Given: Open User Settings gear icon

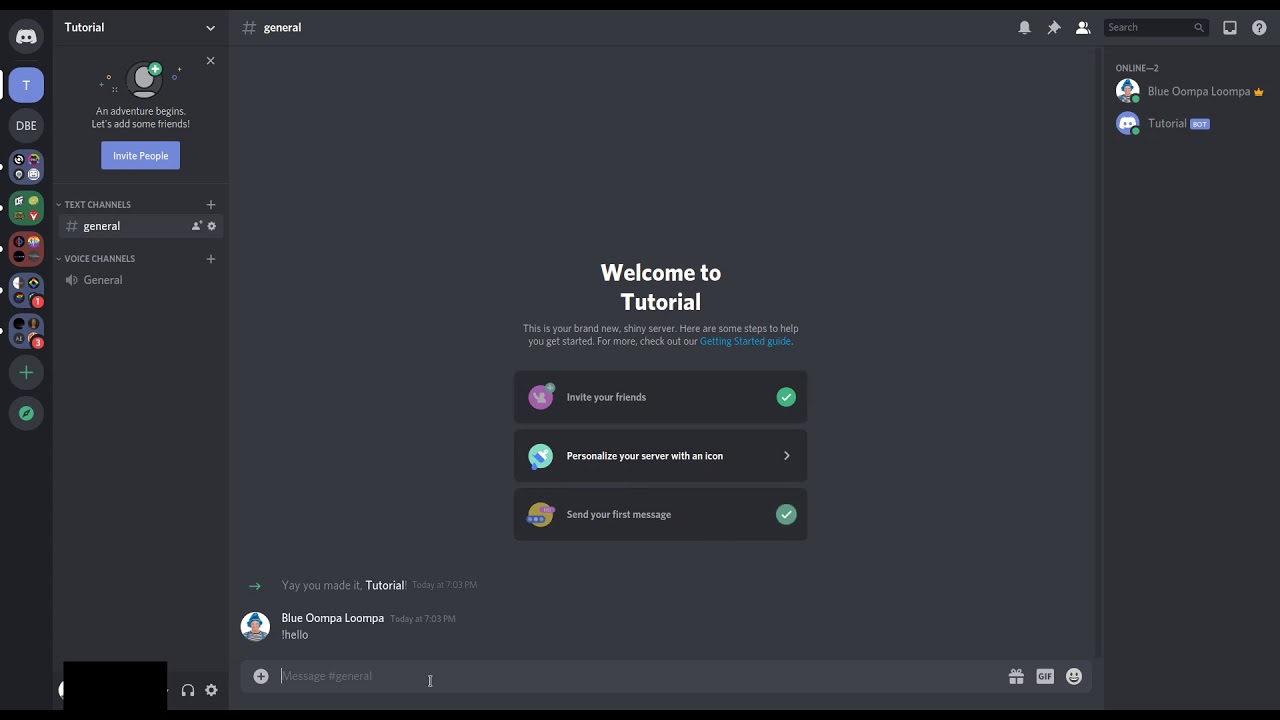Looking at the screenshot, I should (x=211, y=690).
